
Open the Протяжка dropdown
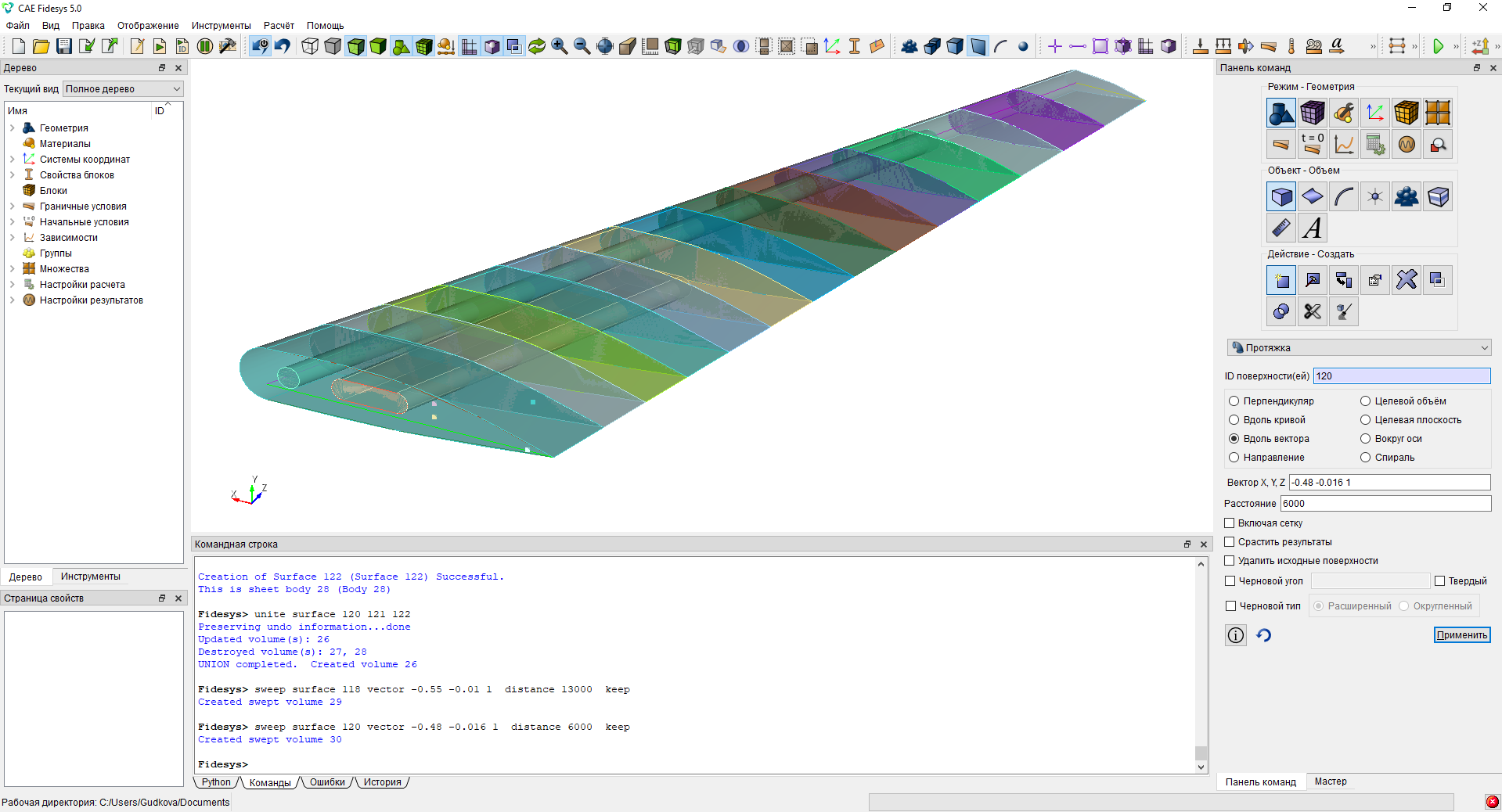(x=1359, y=348)
